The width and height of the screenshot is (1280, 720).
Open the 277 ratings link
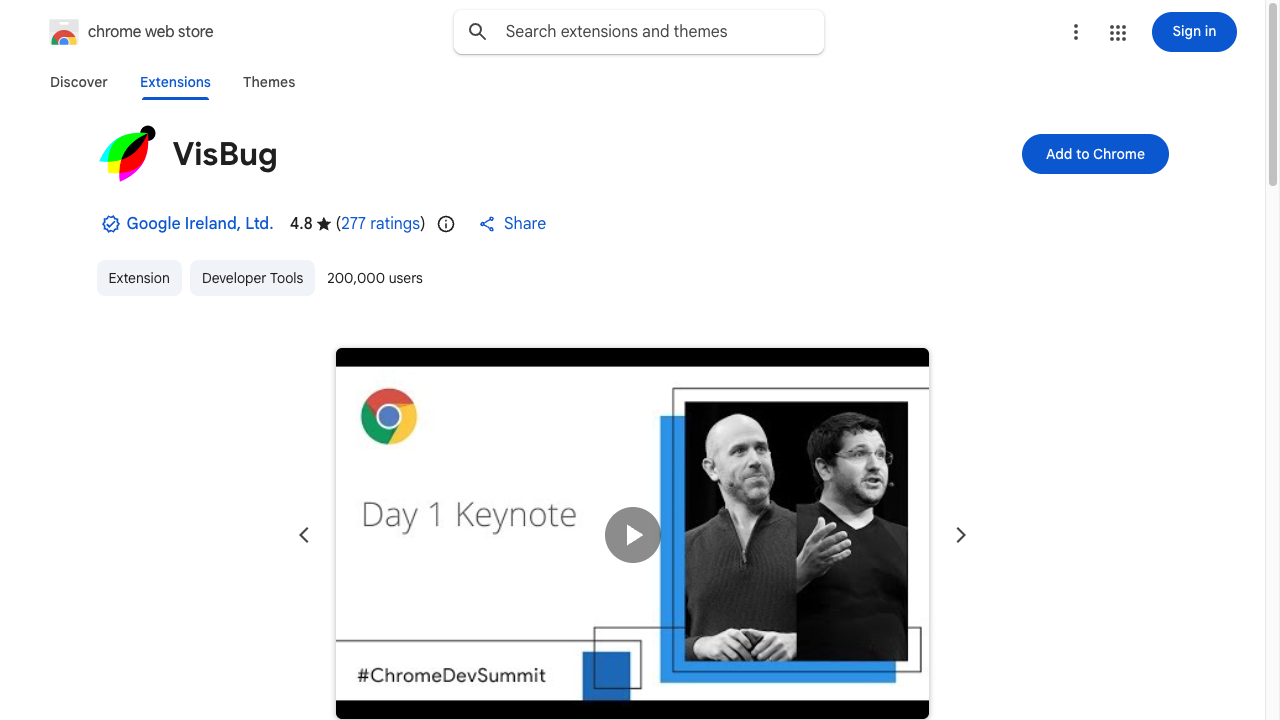tap(381, 224)
